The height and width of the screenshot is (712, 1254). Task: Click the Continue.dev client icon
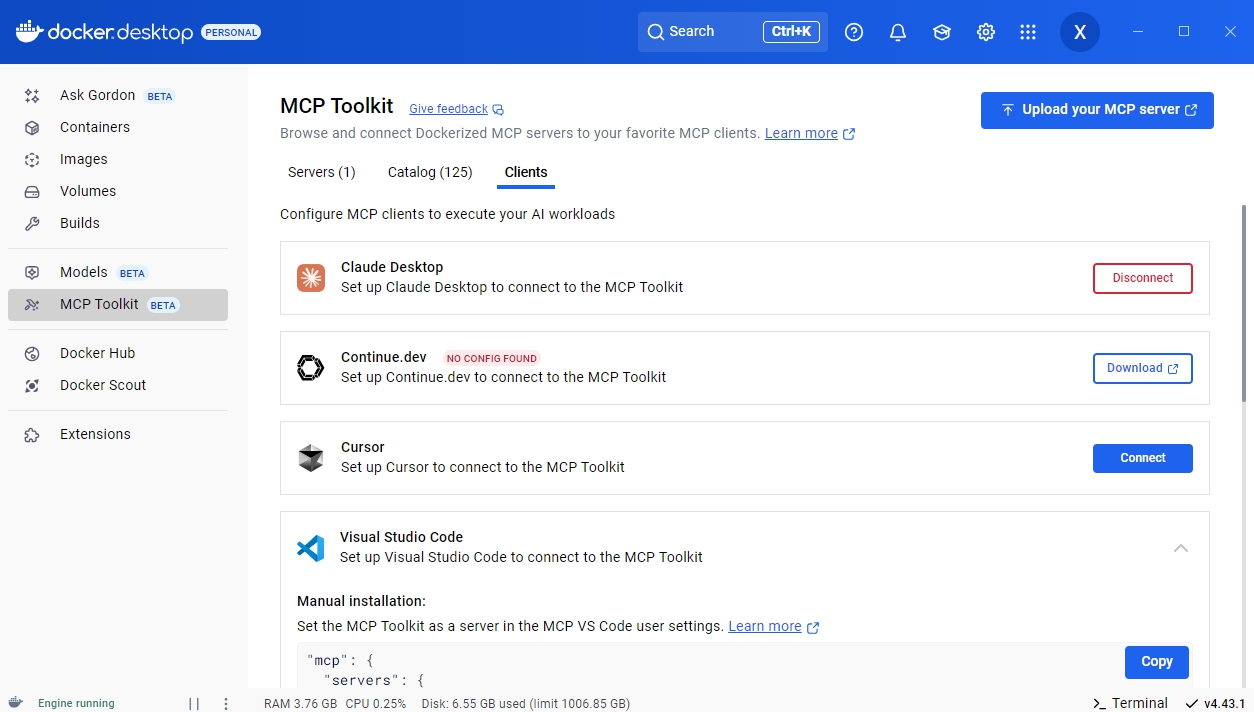point(311,368)
